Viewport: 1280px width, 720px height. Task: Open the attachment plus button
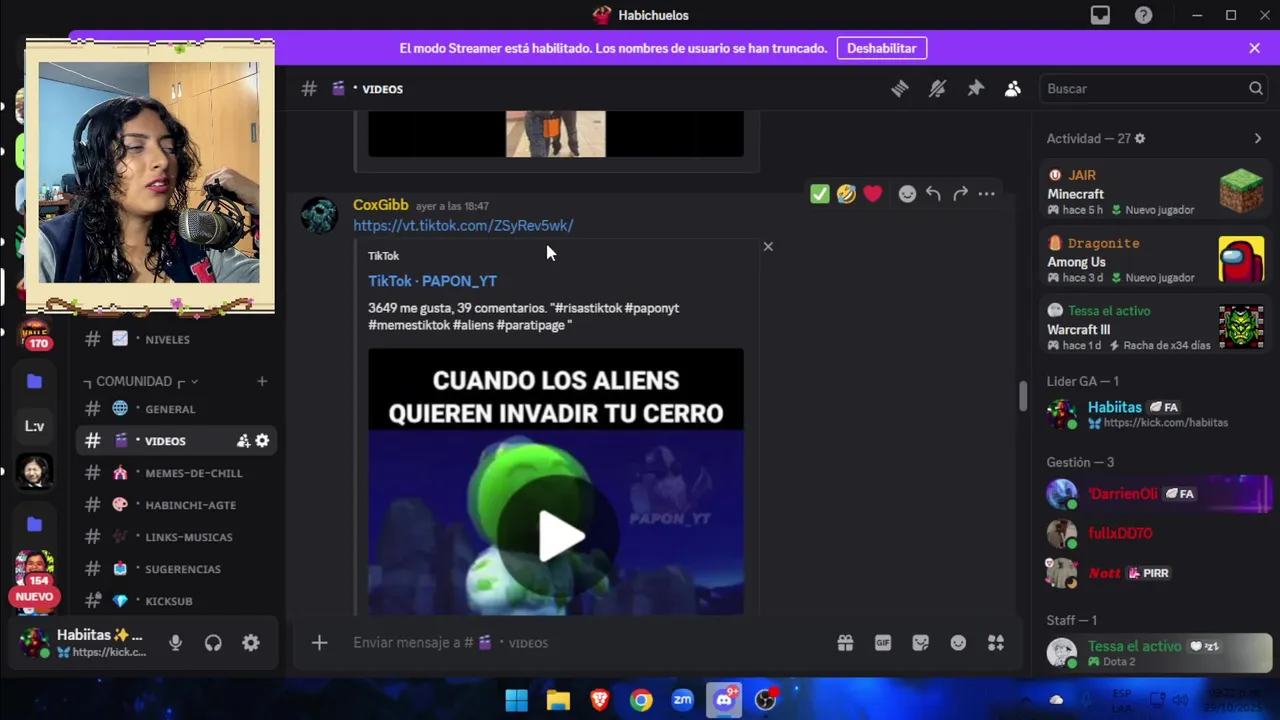(x=319, y=643)
